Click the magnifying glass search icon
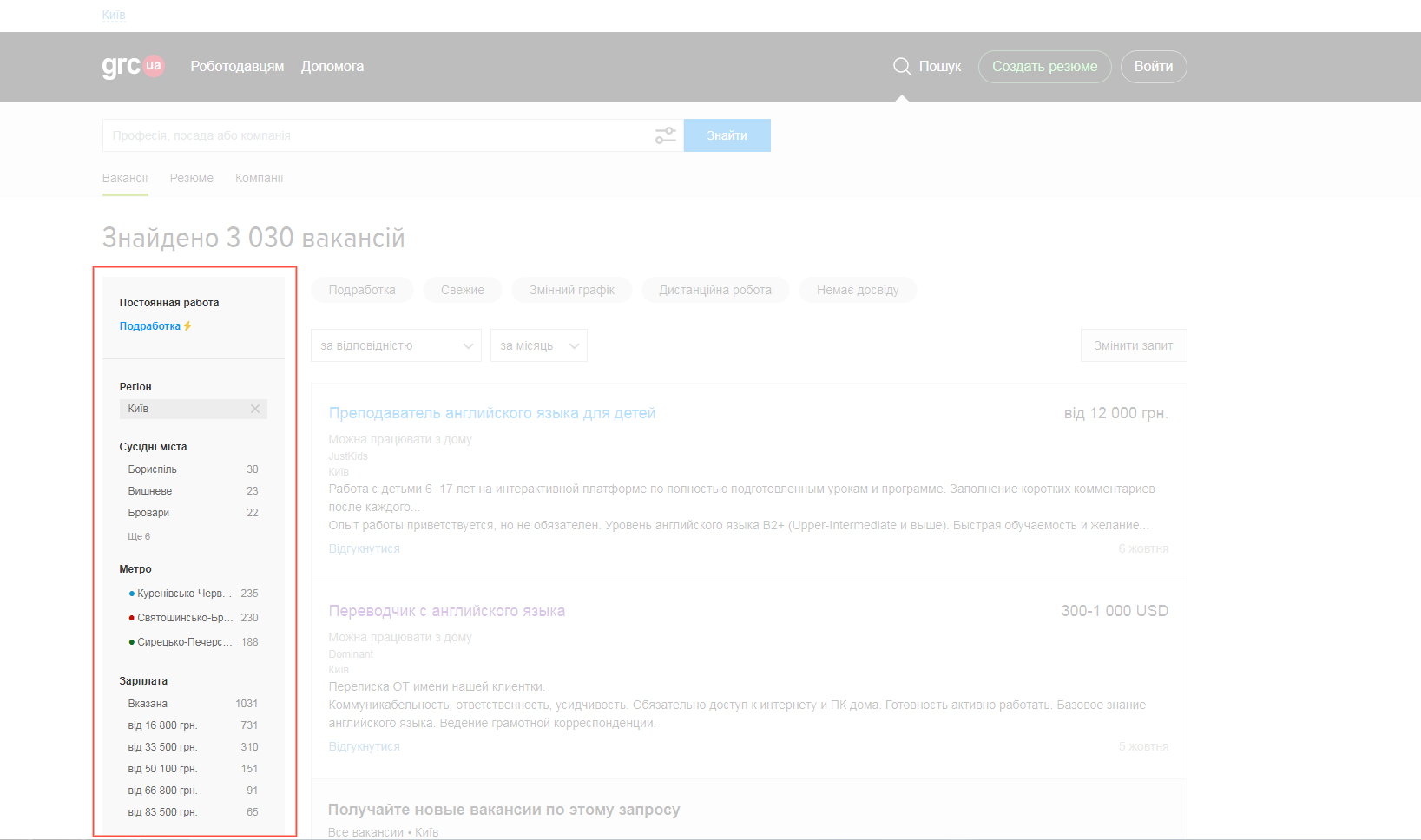Screen dimensions: 1421x840 click(x=902, y=67)
